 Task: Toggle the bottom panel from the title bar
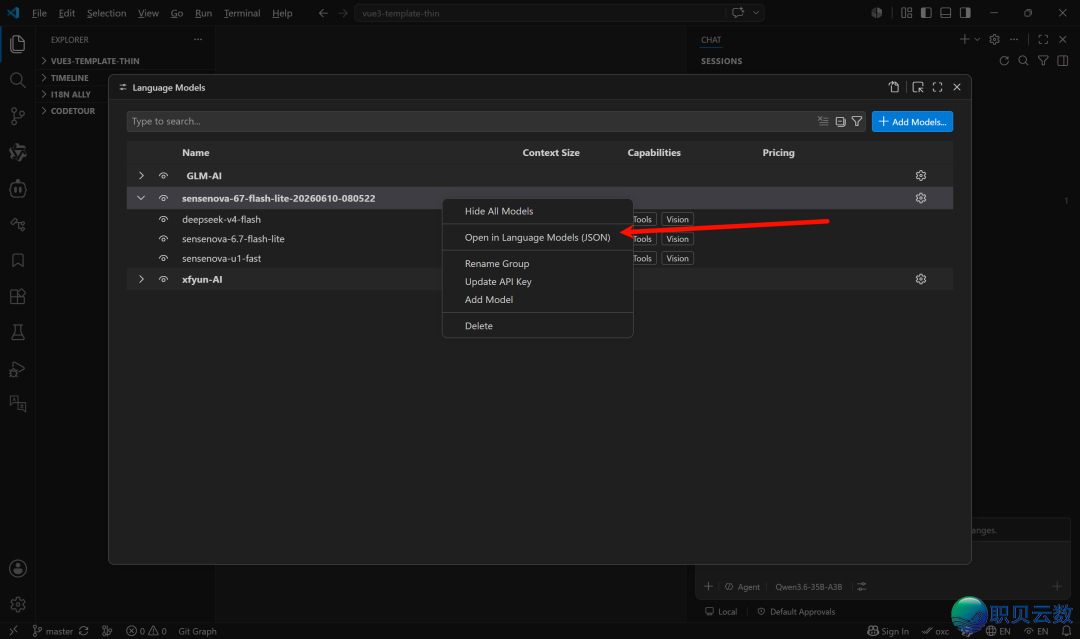pyautogui.click(x=946, y=13)
